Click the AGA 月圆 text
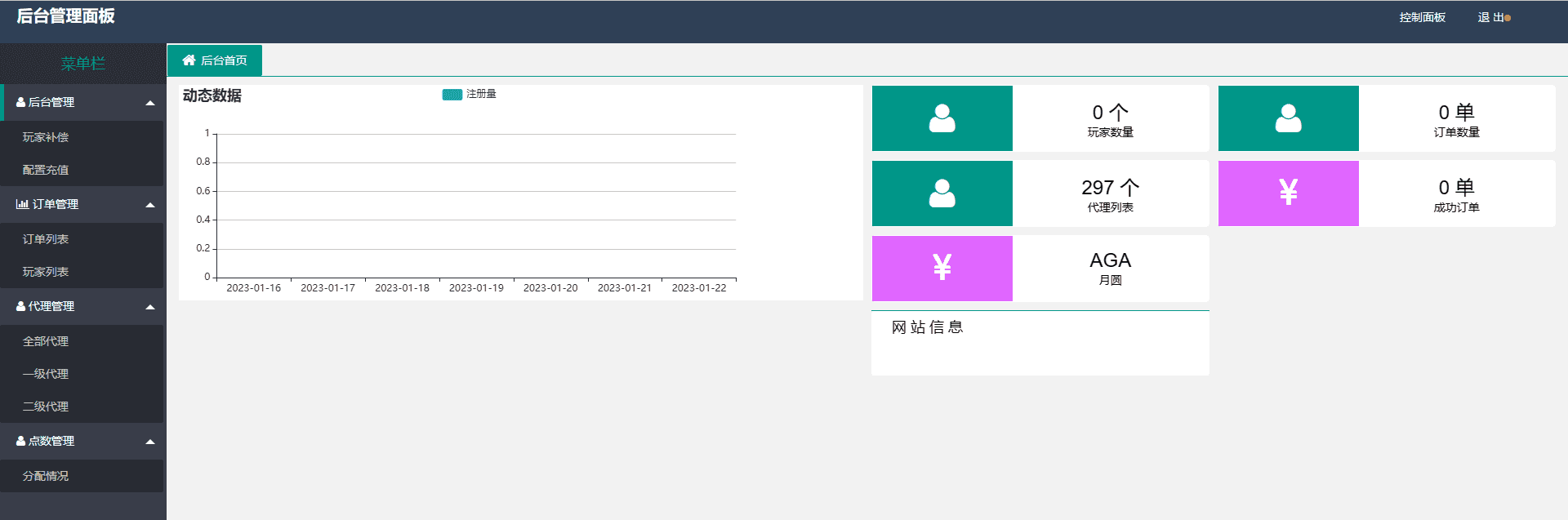This screenshot has width=1568, height=520. tap(1111, 269)
